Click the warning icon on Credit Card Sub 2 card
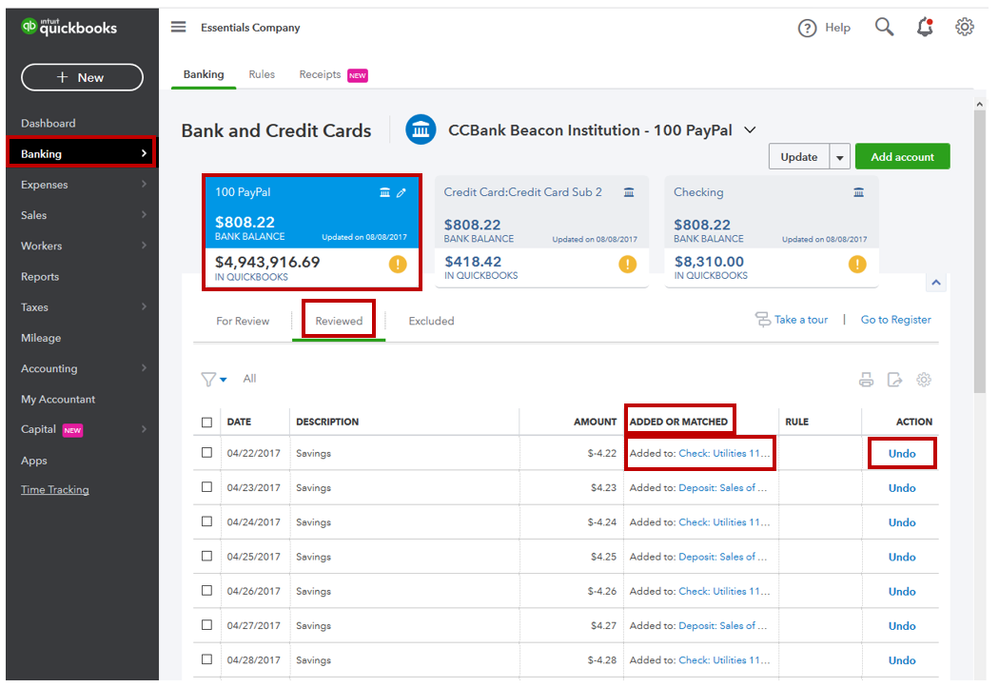 pos(628,264)
